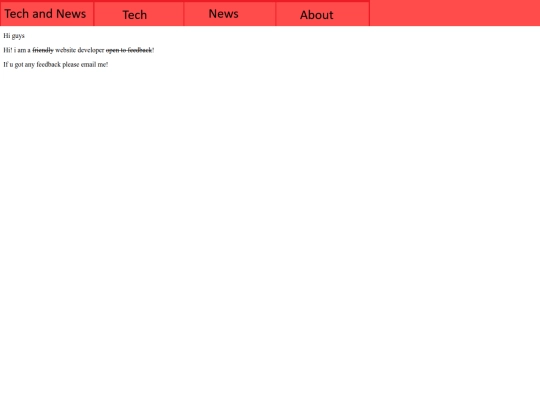Click the line 'If u got any feedback please email me!'
This screenshot has width=540, height=405.
56,64
